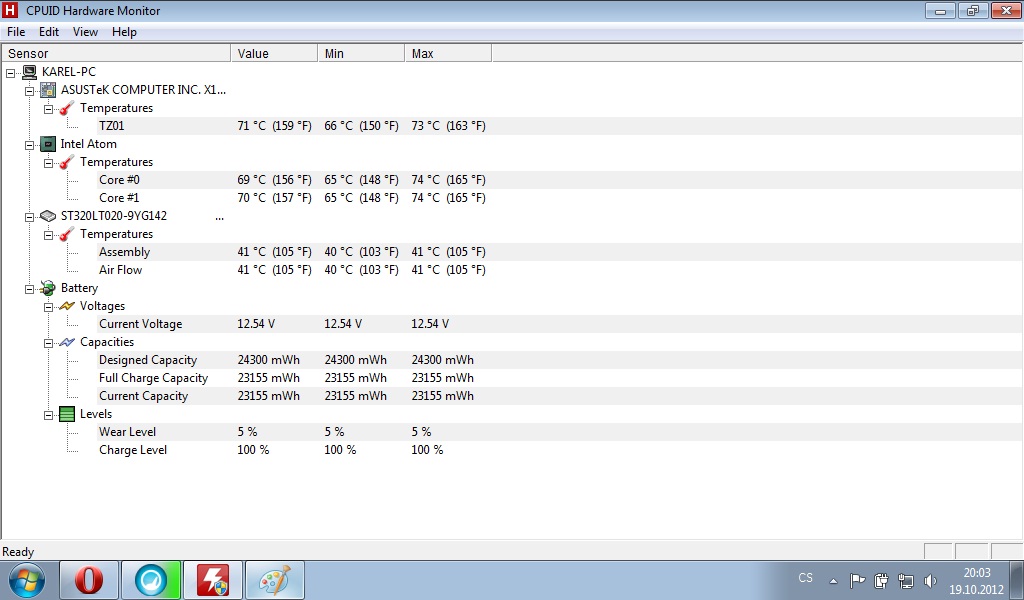
Task: Click the Value column header
Action: coord(274,54)
